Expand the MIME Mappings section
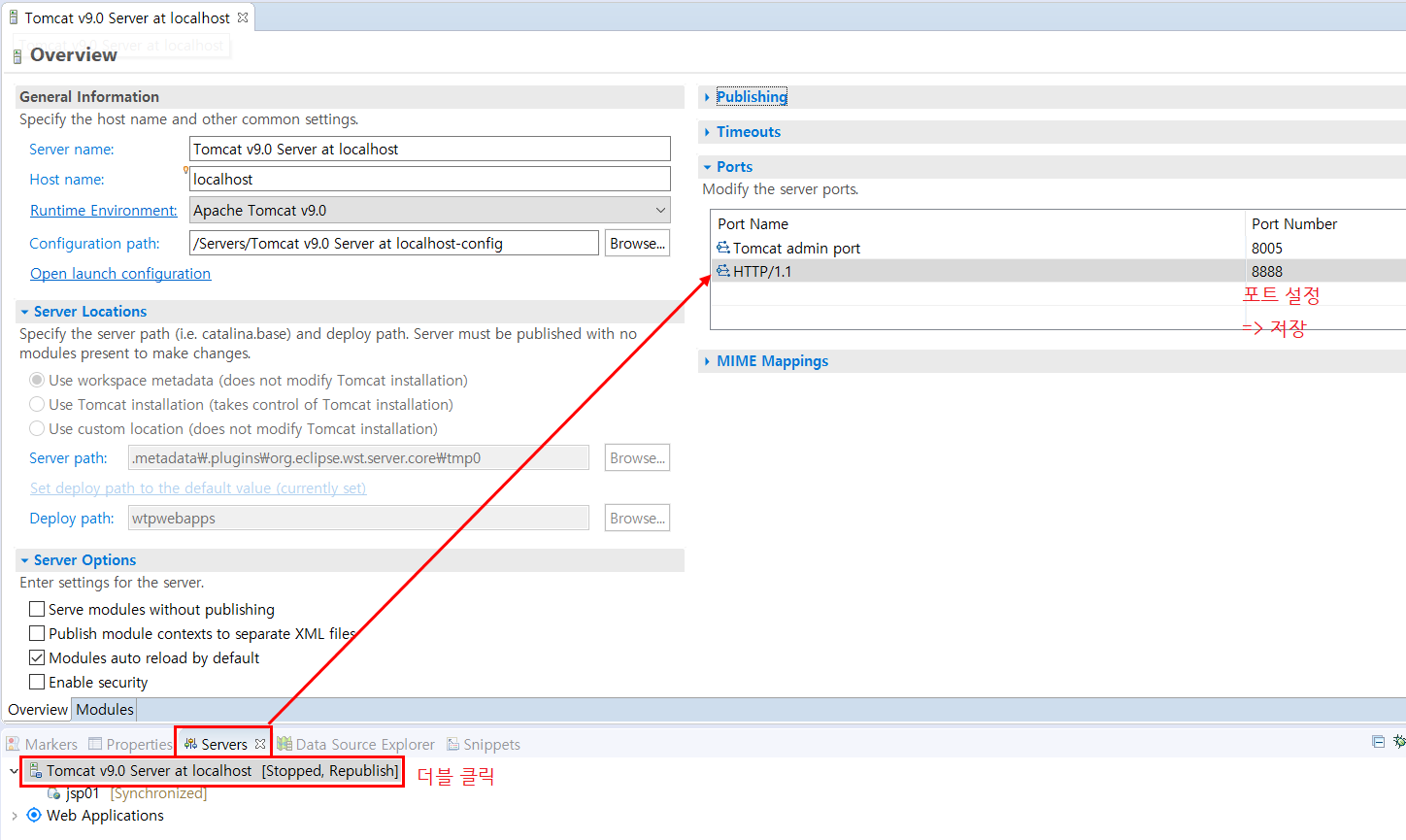The width and height of the screenshot is (1406, 840). tap(707, 361)
